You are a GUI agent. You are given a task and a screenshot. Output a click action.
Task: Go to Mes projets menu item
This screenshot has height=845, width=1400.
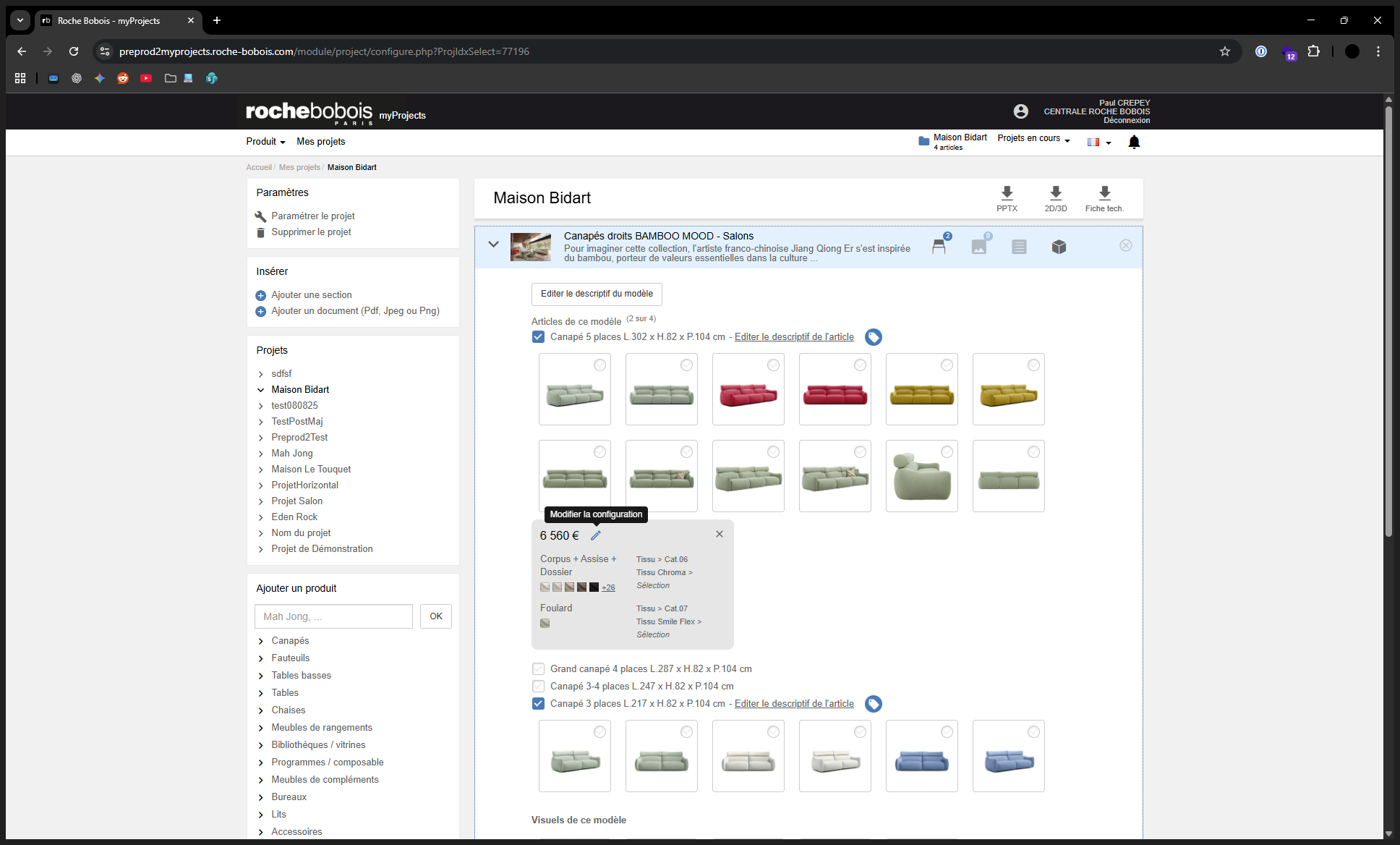pos(320,141)
